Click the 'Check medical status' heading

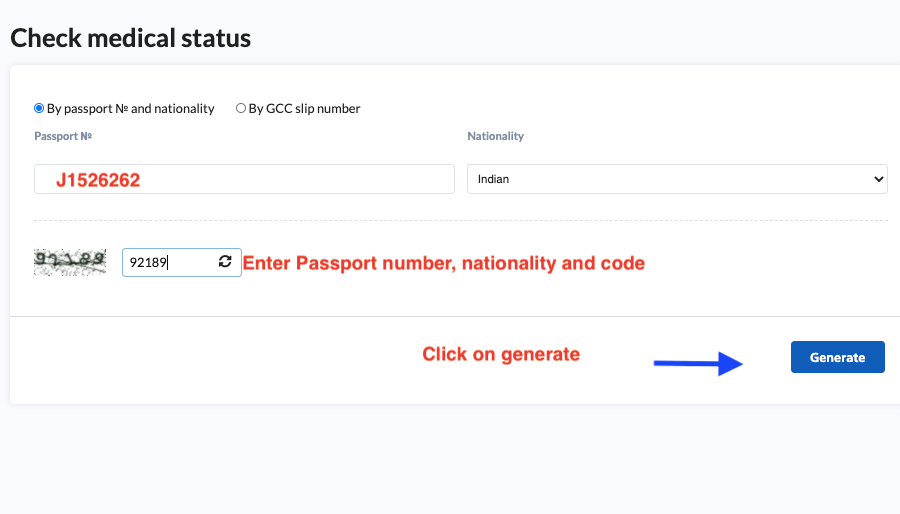[130, 39]
